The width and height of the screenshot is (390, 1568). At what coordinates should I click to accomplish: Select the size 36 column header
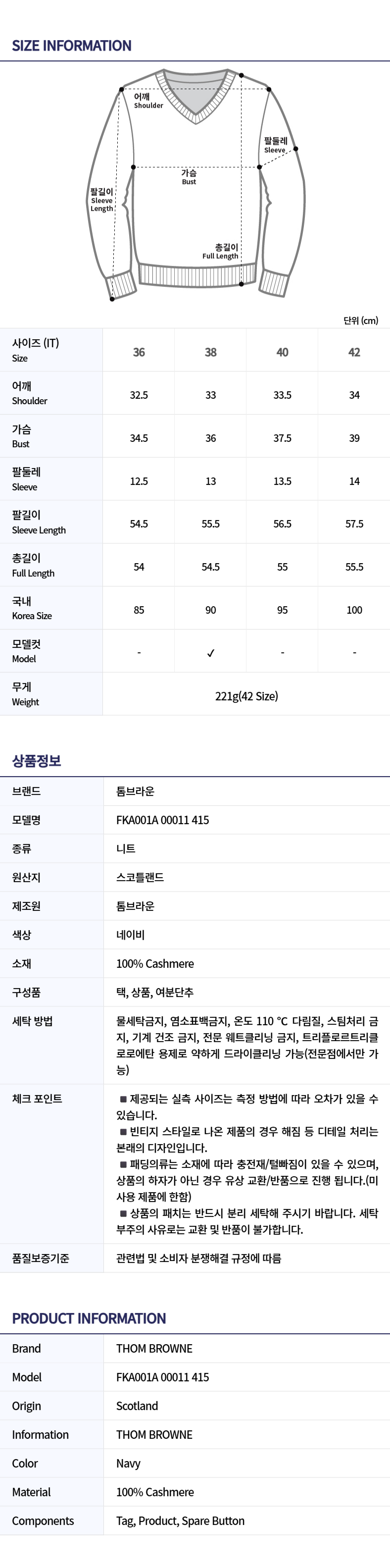tap(139, 352)
